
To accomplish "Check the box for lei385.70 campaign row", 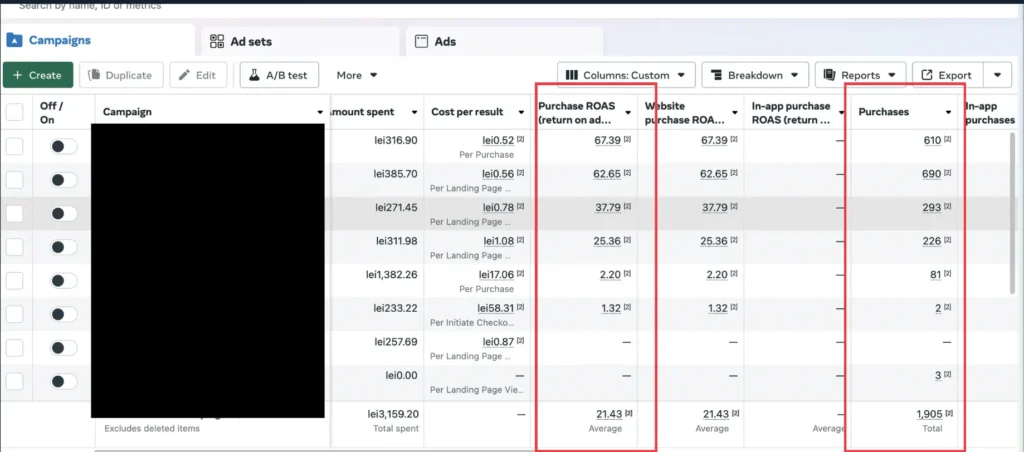I will coord(14,180).
